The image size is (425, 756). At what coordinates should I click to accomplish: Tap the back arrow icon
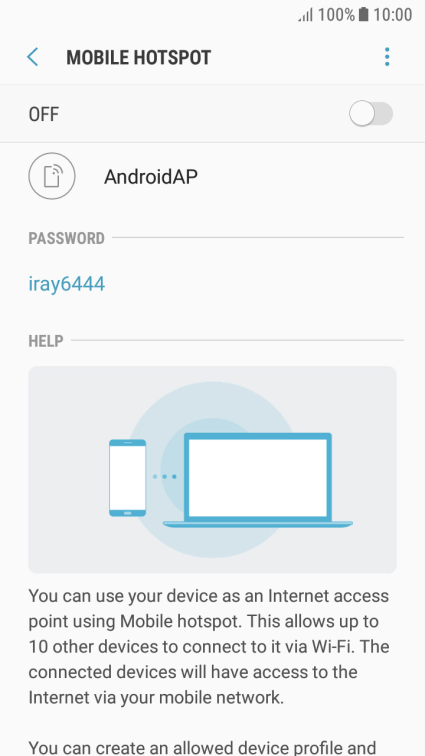click(x=32, y=57)
